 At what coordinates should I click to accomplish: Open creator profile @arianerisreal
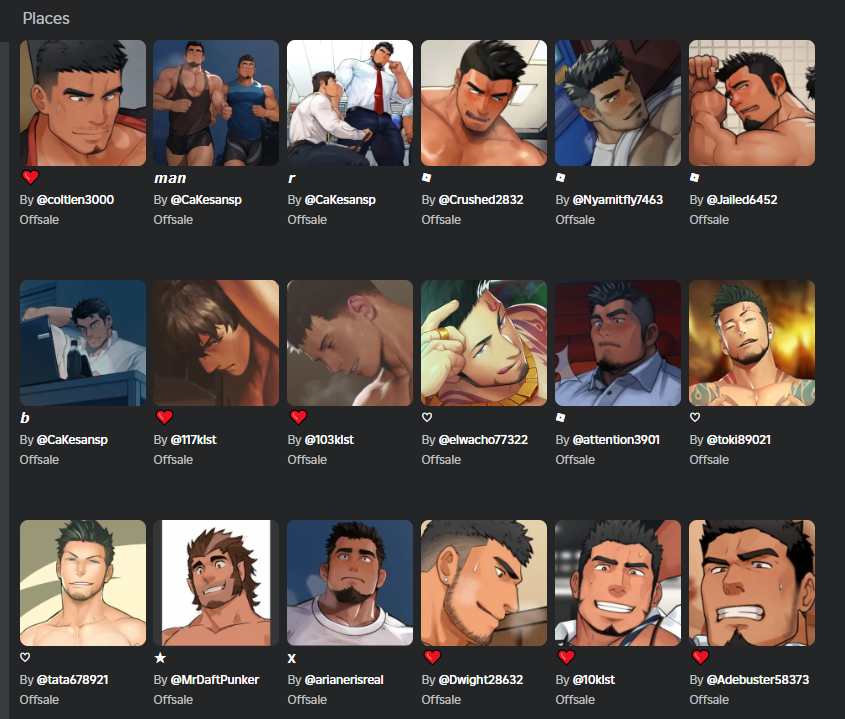coord(344,680)
